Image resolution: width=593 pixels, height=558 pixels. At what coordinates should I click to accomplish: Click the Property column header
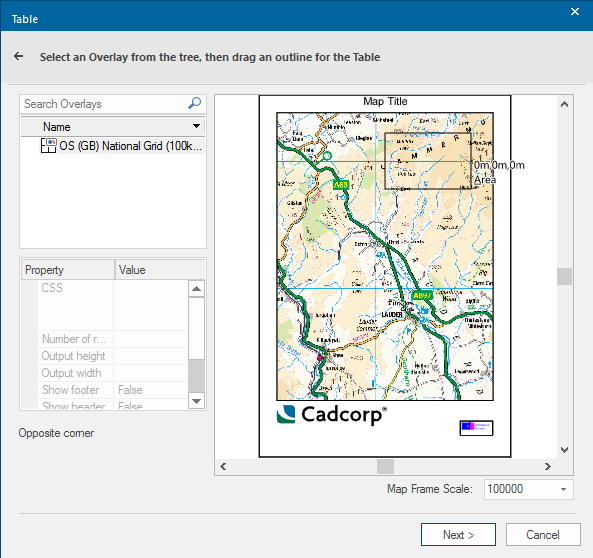[67, 270]
